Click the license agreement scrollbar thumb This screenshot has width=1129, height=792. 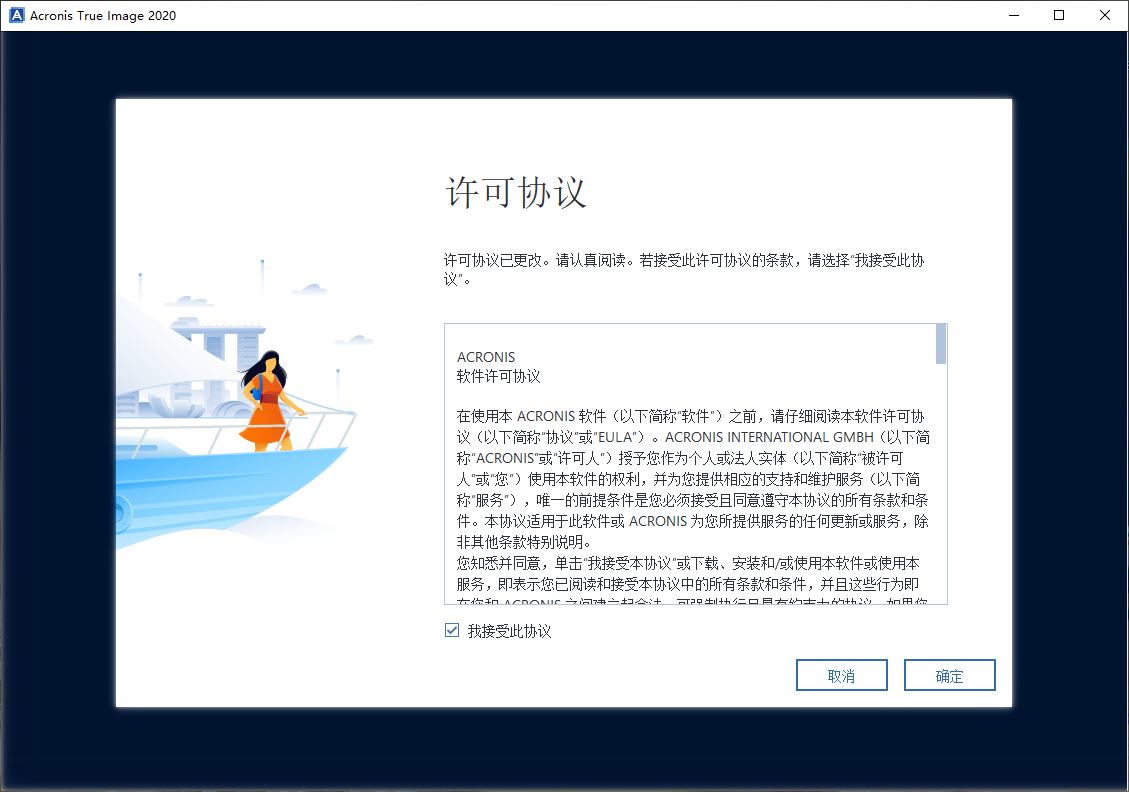tap(940, 344)
